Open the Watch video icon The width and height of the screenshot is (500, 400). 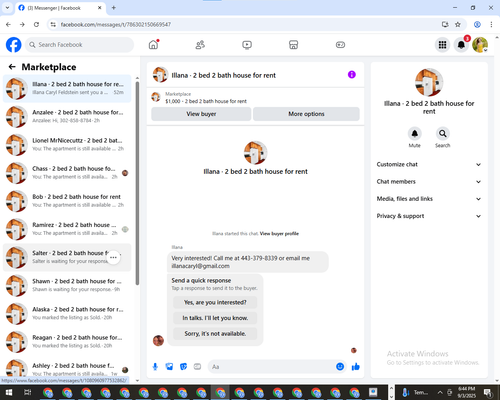coord(247,45)
